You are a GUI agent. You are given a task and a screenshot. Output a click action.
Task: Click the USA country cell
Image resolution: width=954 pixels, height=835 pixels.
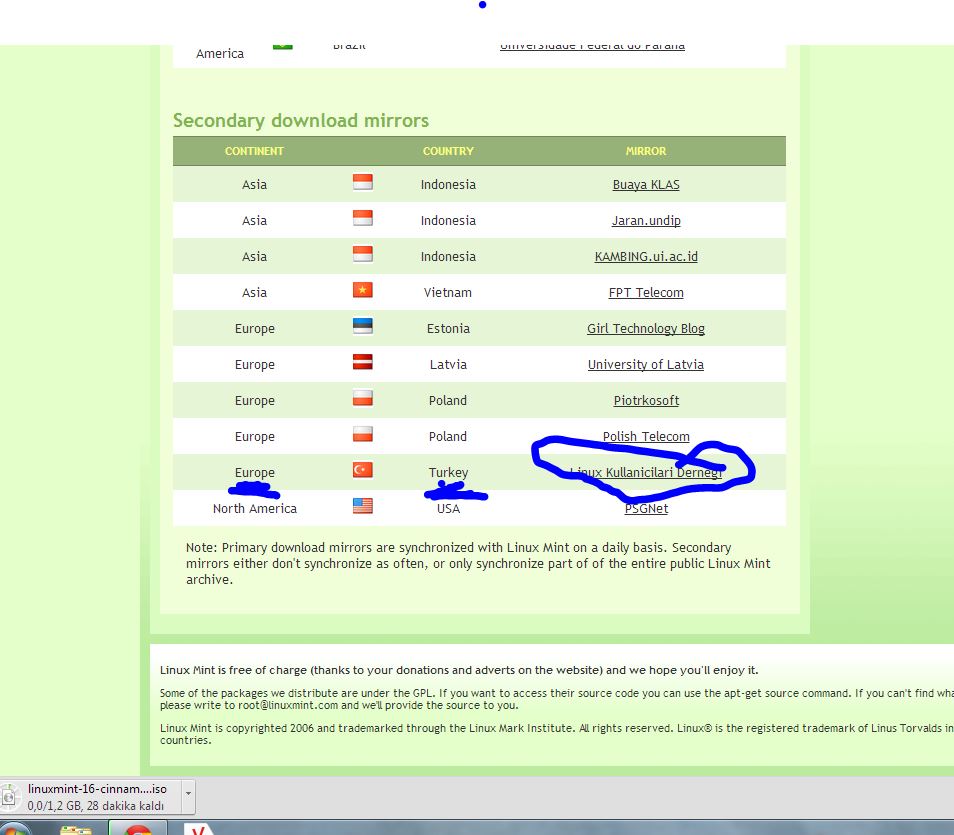(x=448, y=508)
